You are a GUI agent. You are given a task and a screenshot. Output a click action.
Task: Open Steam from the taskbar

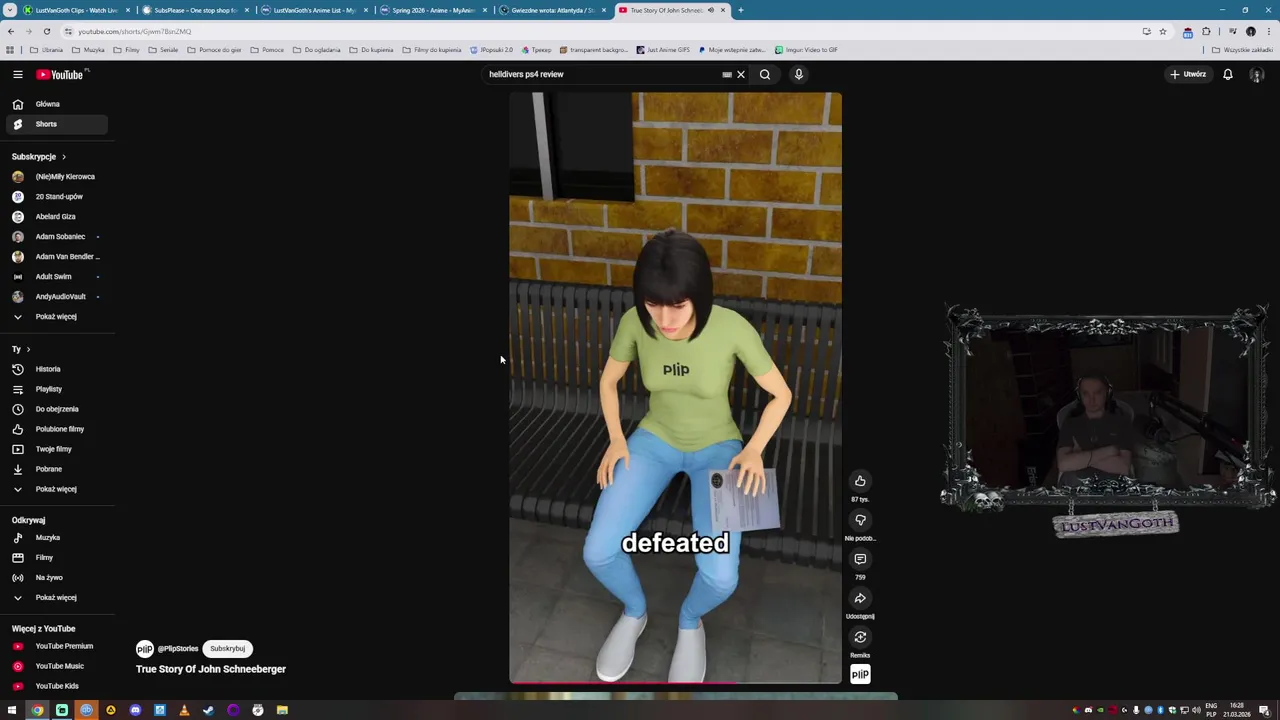click(x=208, y=710)
